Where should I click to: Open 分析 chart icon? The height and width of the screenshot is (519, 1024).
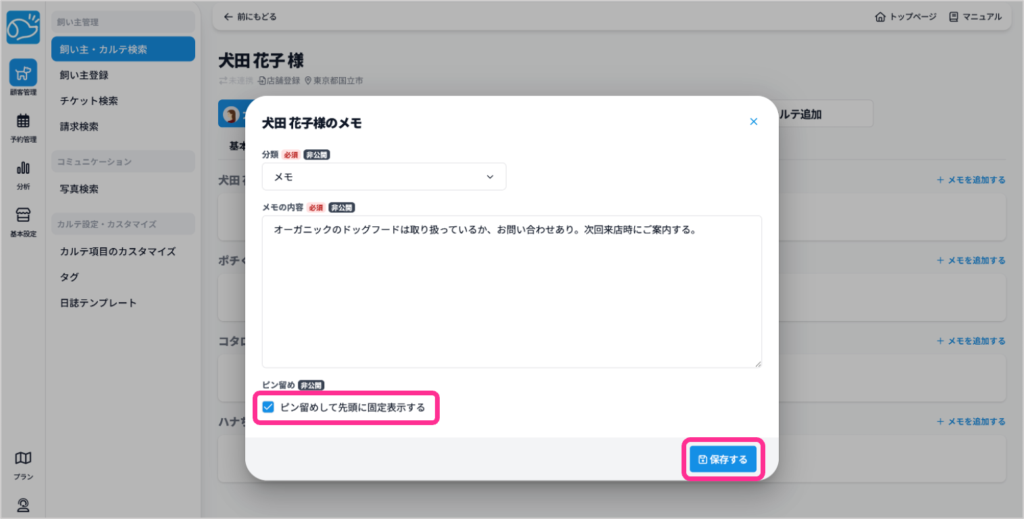[x=22, y=172]
